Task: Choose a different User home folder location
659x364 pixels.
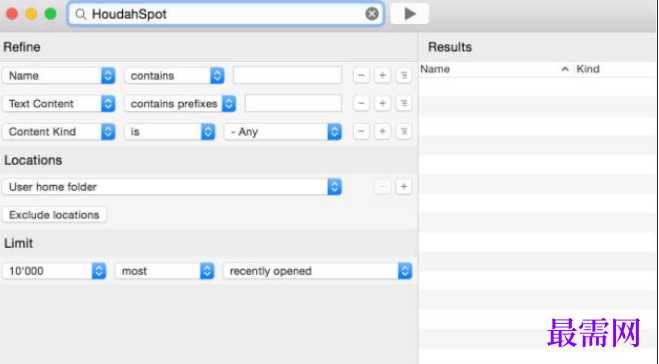Action: pyautogui.click(x=172, y=187)
